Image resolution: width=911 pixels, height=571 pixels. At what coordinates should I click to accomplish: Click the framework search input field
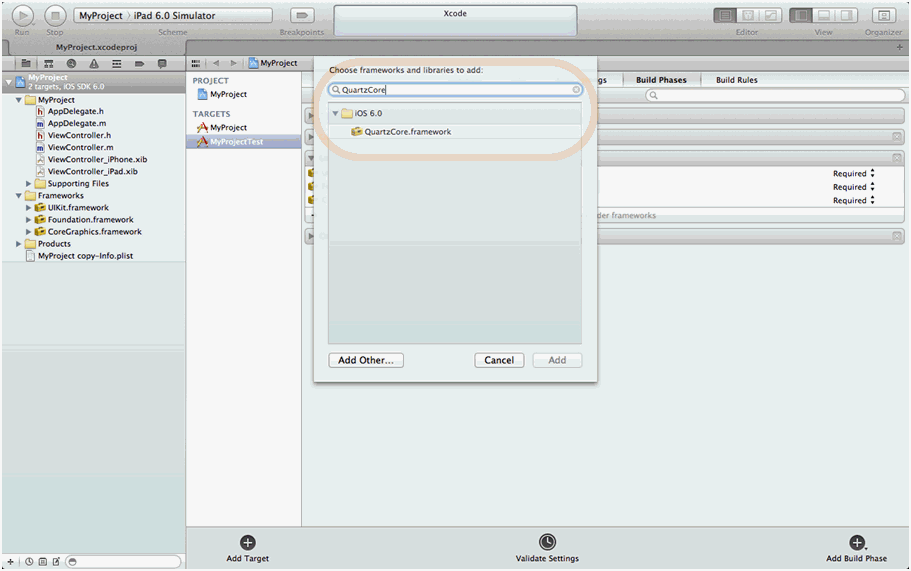(455, 90)
